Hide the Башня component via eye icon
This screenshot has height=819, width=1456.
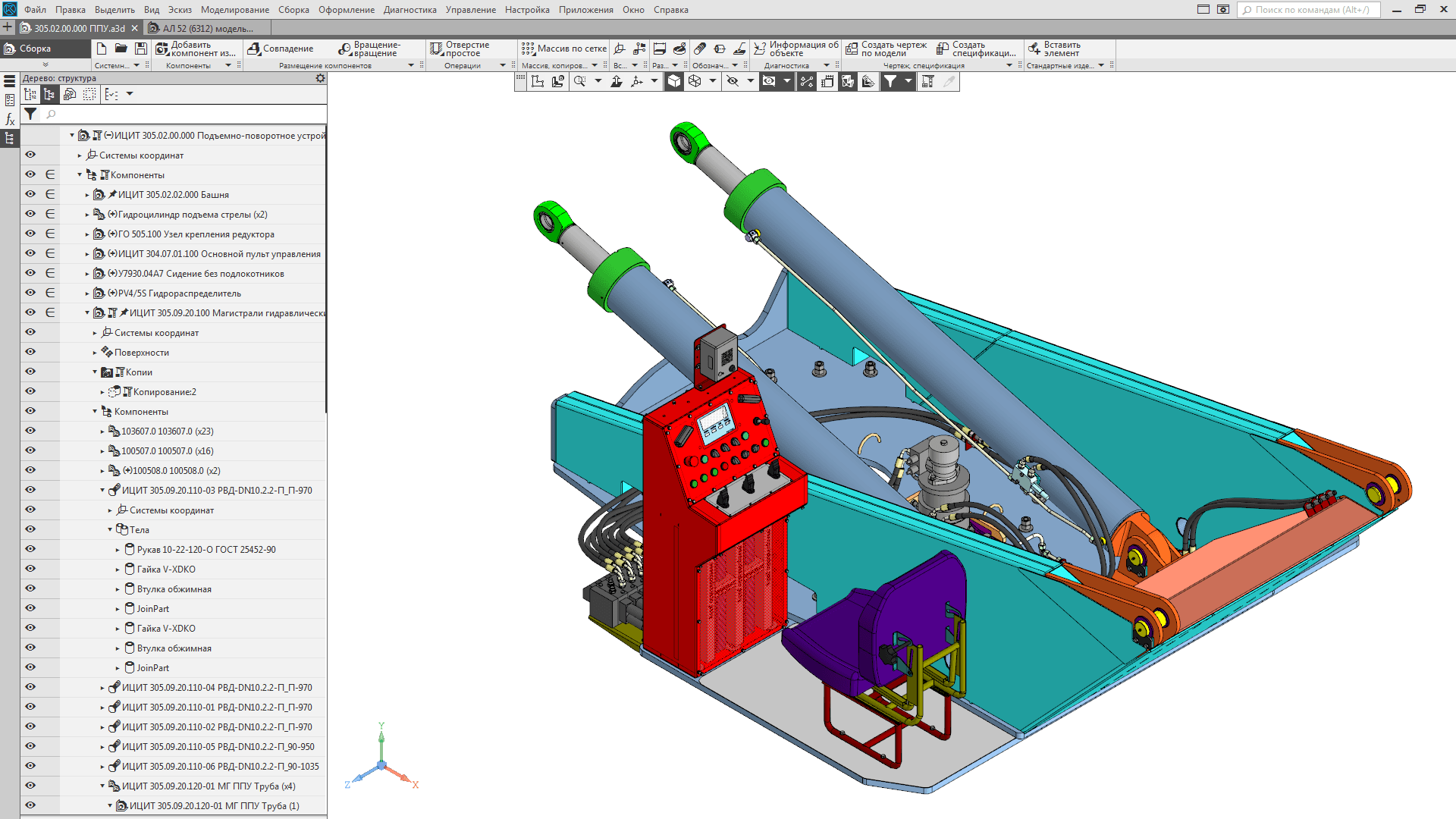(30, 194)
